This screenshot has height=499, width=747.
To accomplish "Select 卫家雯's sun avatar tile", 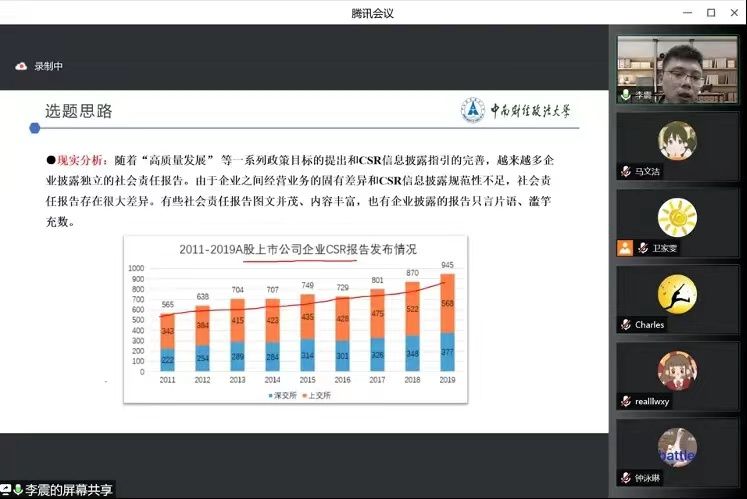I will tap(677, 217).
